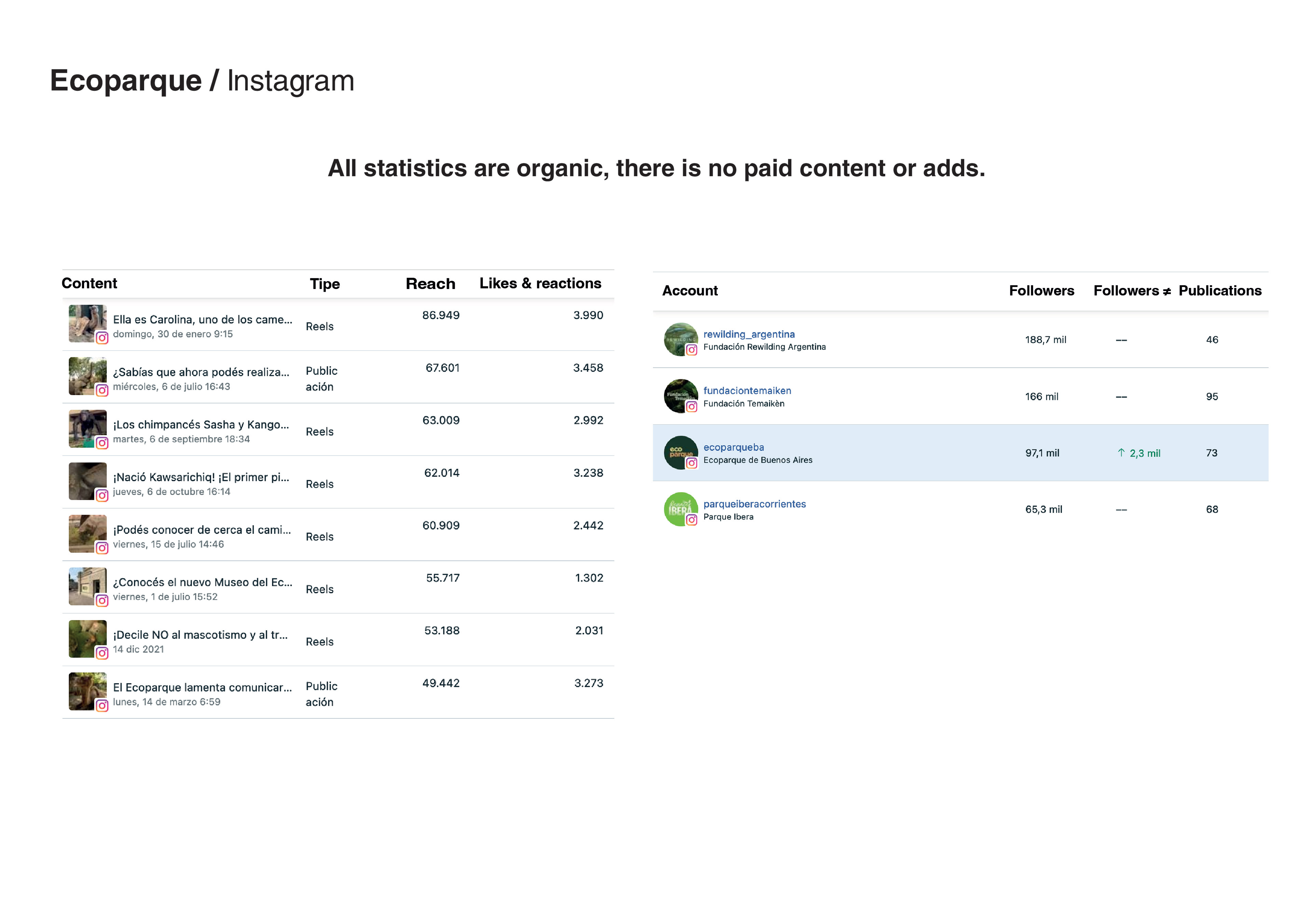The height and width of the screenshot is (924, 1312).
Task: Click Instagram badge on chimpancés Sasha post
Action: 102,443
